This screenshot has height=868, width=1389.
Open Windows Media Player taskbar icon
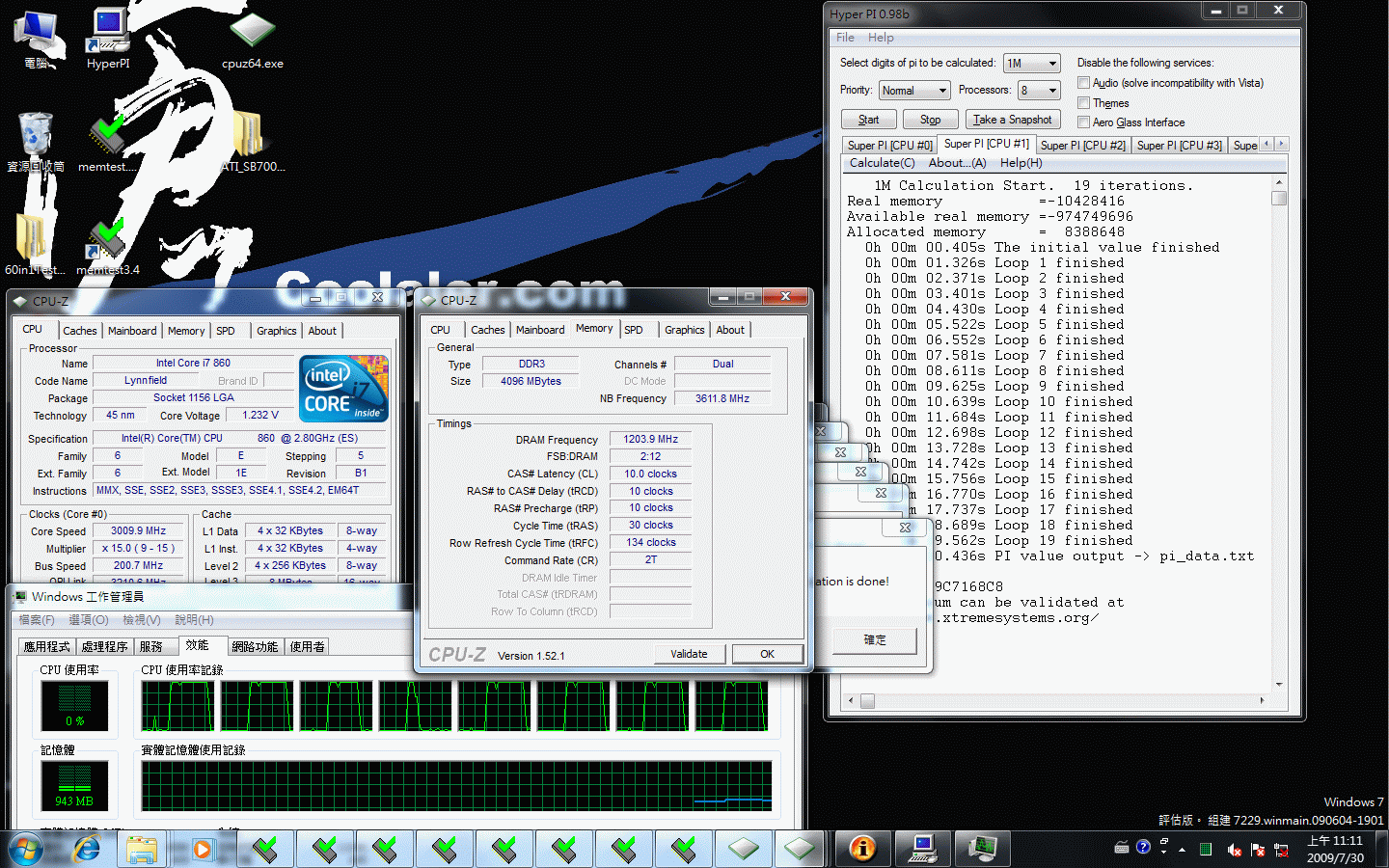click(201, 849)
